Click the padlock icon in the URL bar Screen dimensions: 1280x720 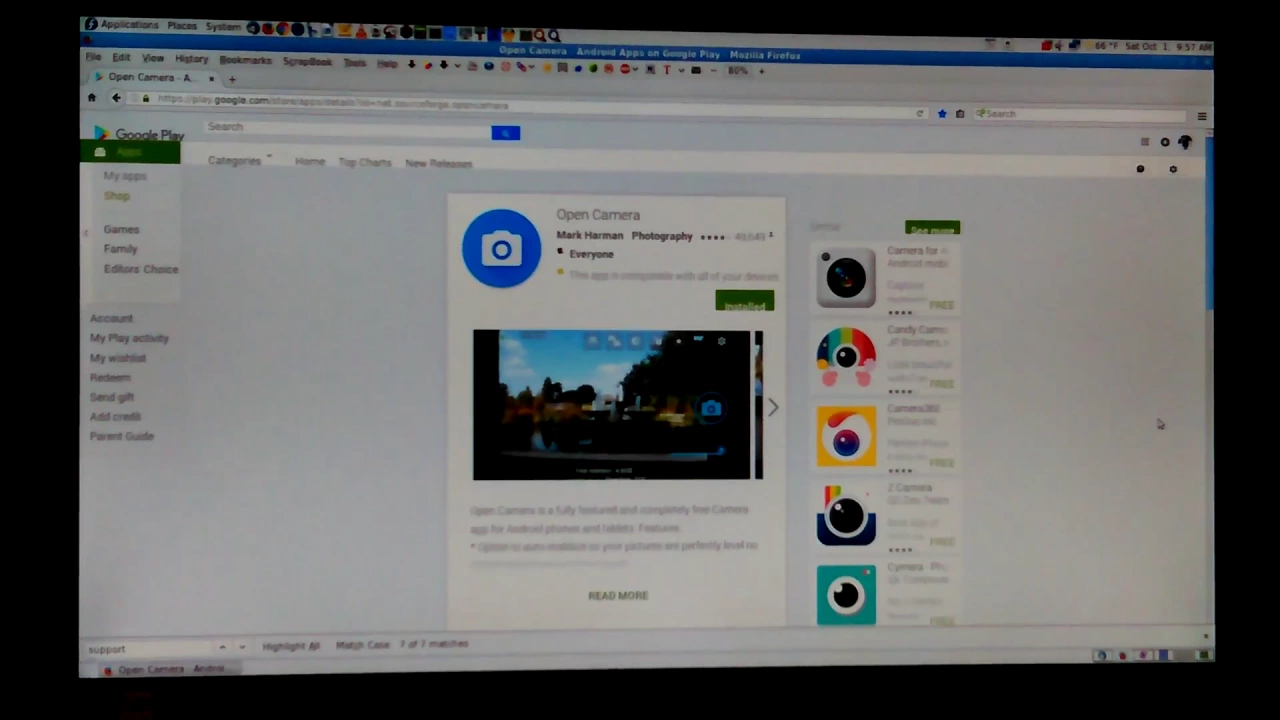coord(146,98)
